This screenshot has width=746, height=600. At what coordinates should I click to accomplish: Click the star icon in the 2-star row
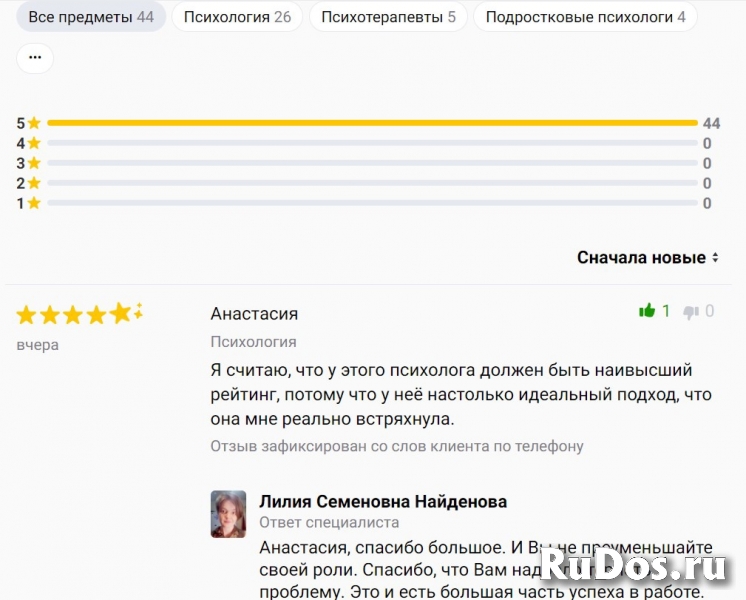tap(34, 183)
